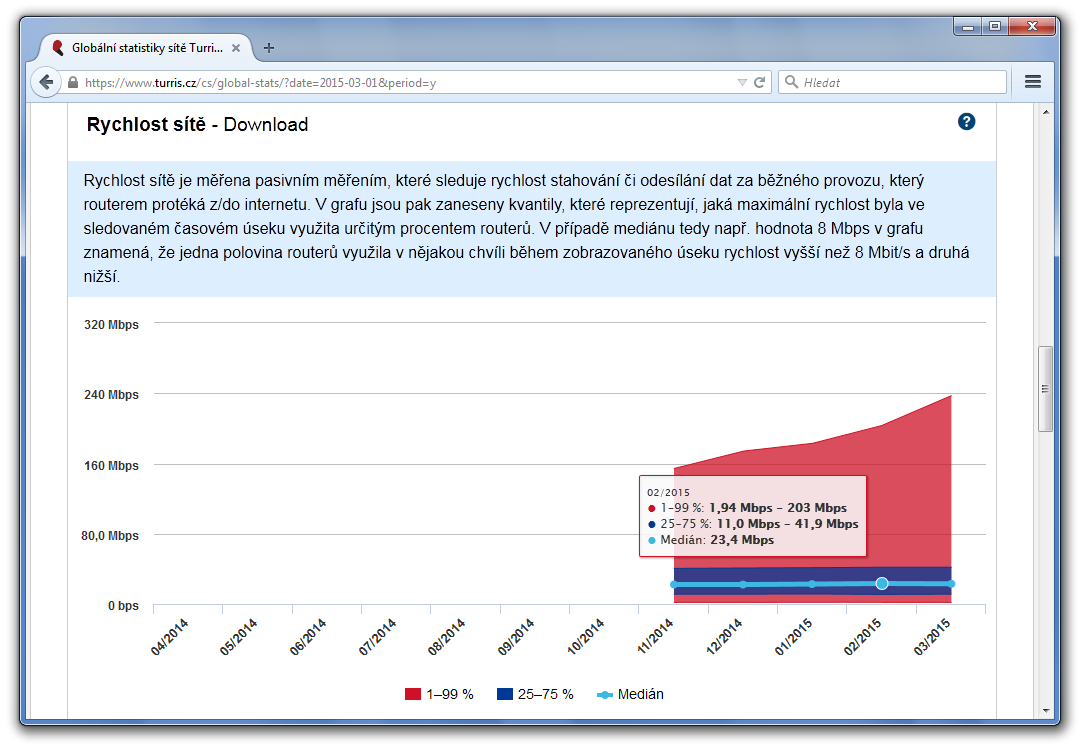Open the Firefox hamburger menu
The height and width of the screenshot is (746, 1089).
pos(1033,82)
